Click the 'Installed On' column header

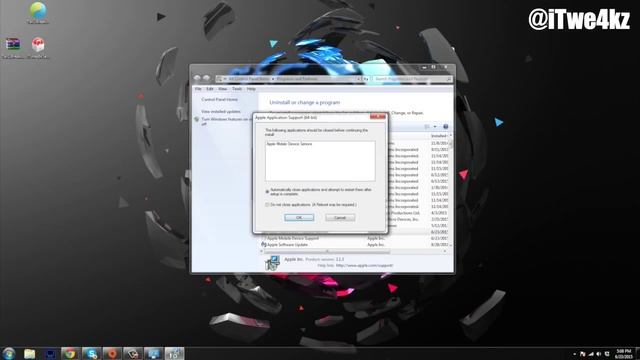pos(440,136)
